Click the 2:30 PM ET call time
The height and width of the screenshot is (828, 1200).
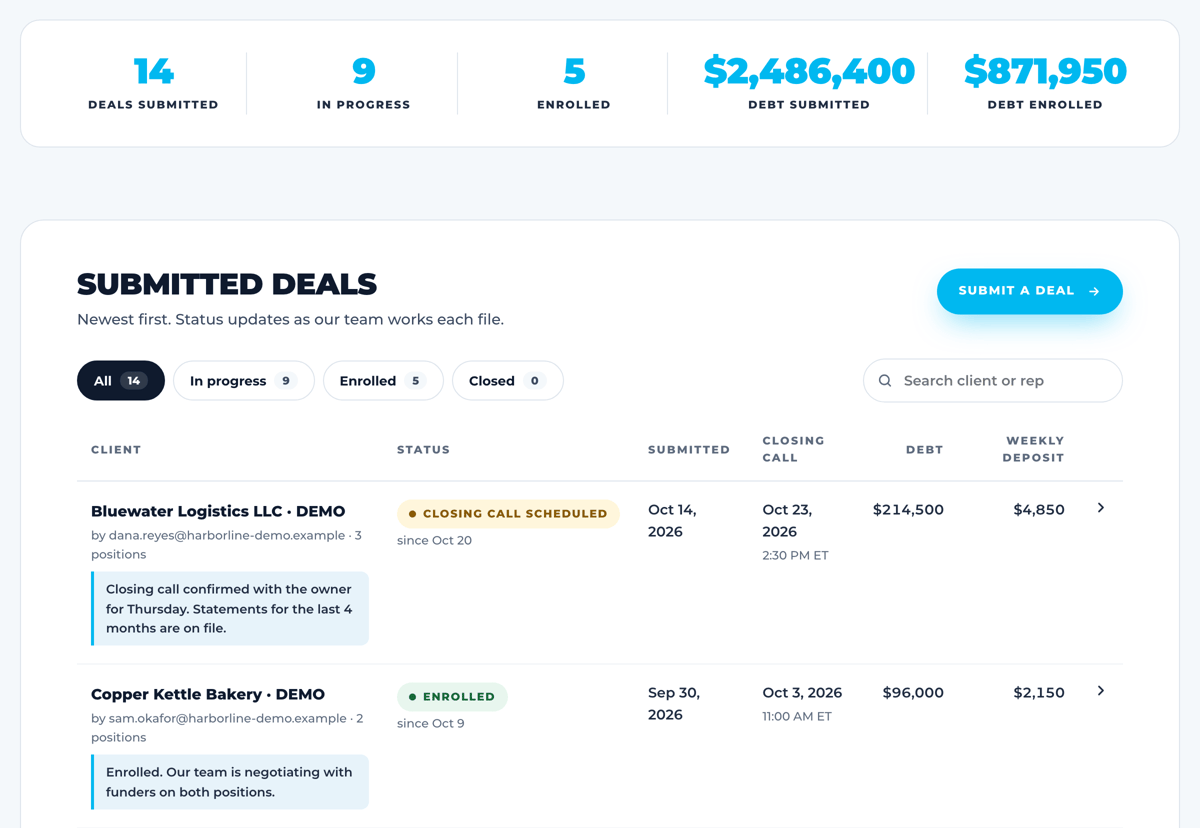(x=795, y=556)
